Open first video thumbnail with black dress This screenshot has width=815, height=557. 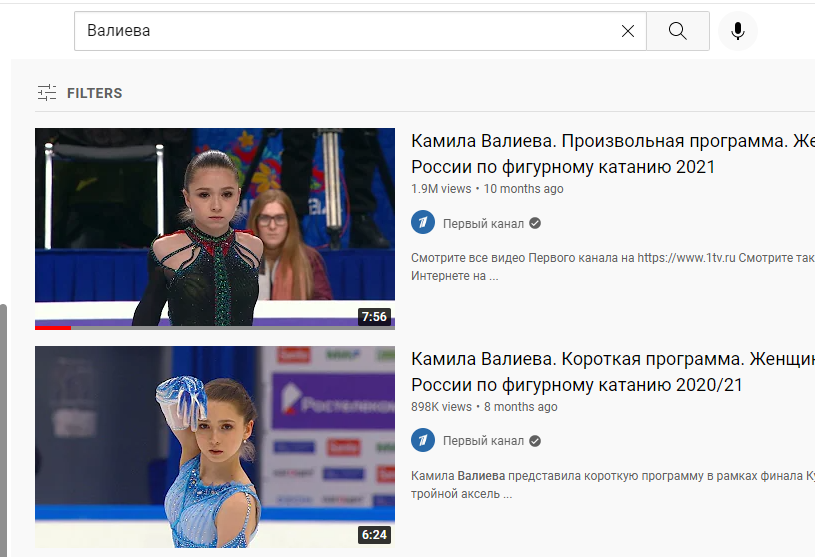coord(215,229)
